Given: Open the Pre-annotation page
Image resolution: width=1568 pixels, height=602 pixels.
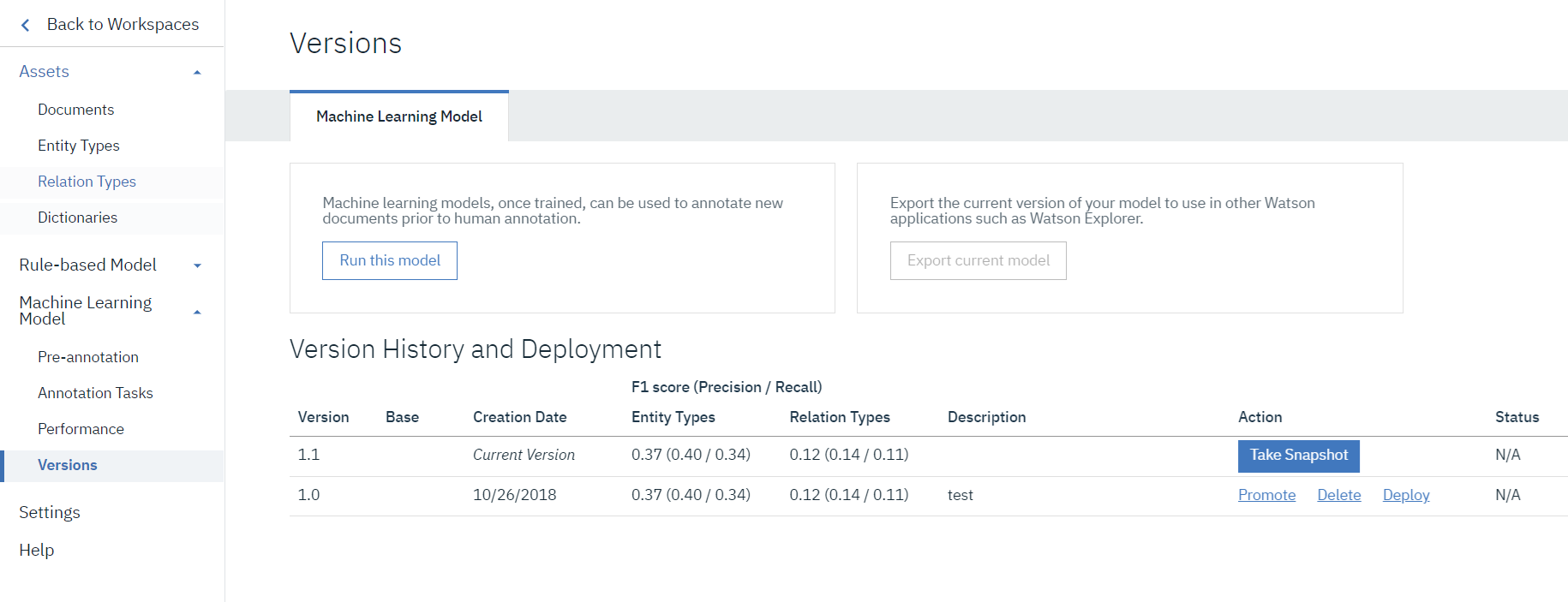Looking at the screenshot, I should point(87,357).
